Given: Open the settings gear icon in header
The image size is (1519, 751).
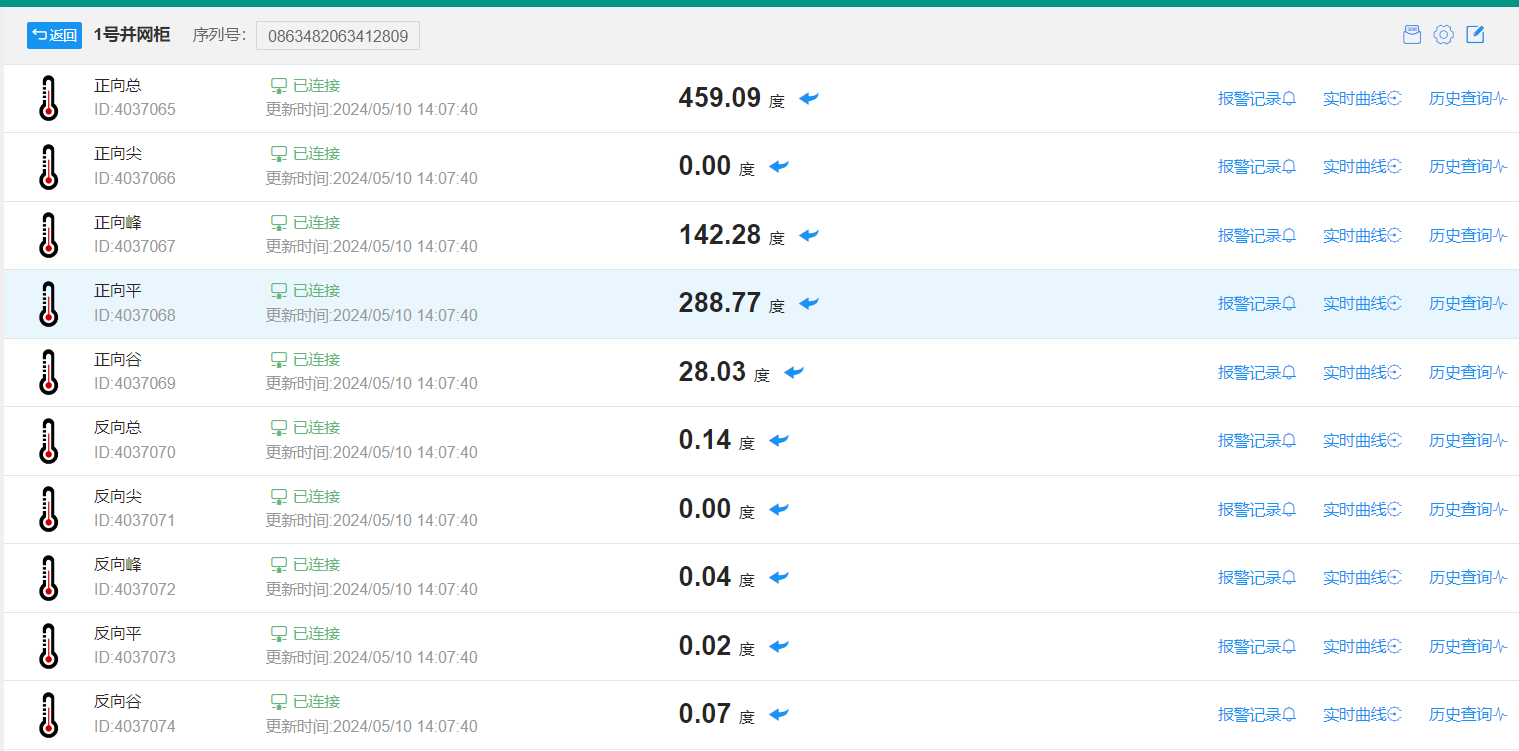Looking at the screenshot, I should [1443, 35].
